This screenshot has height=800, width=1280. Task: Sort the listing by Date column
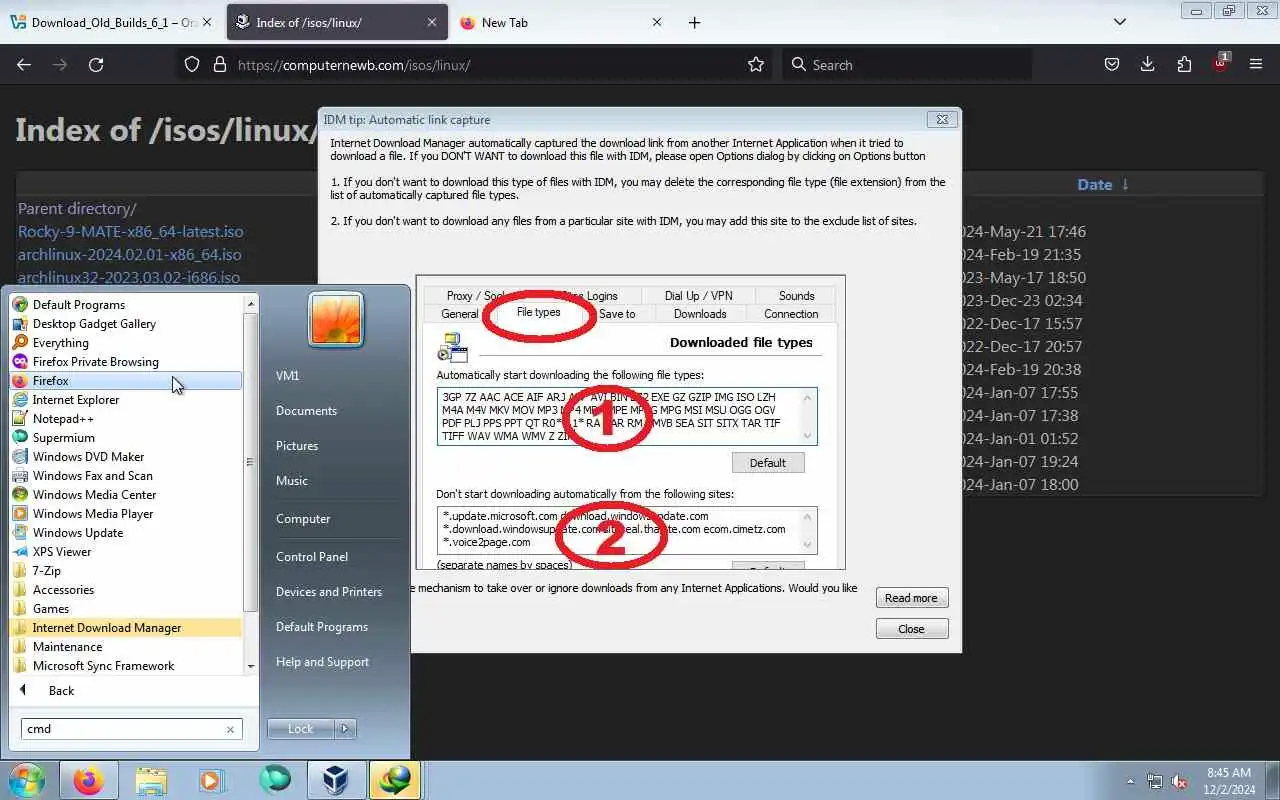[1095, 185]
